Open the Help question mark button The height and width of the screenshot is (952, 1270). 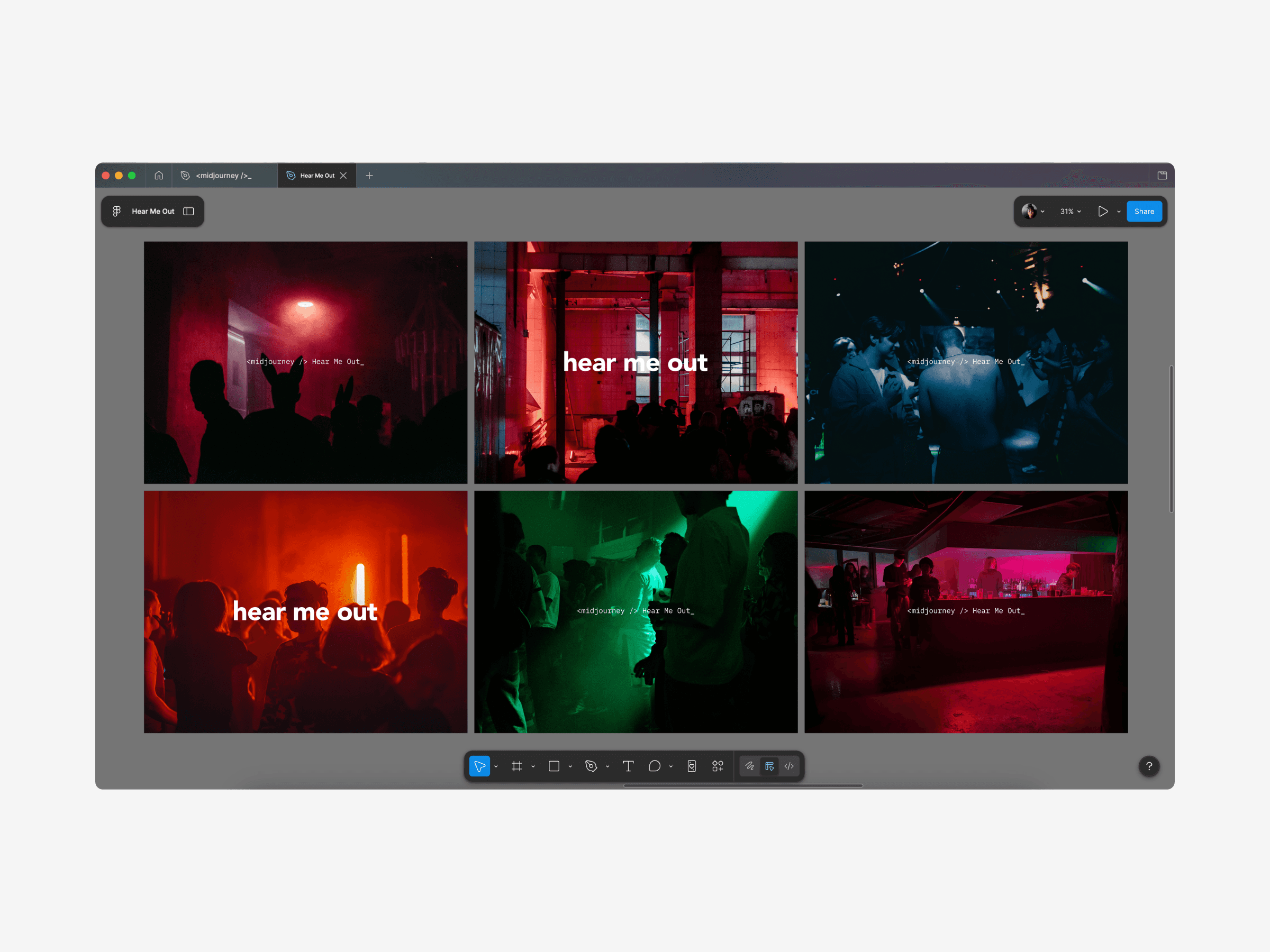[1149, 766]
